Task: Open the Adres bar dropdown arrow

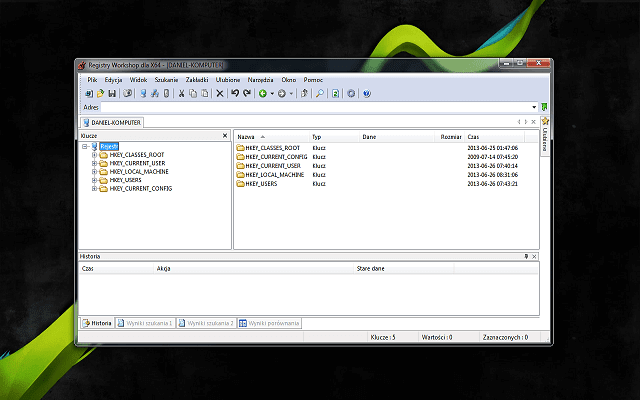Action: pos(534,107)
